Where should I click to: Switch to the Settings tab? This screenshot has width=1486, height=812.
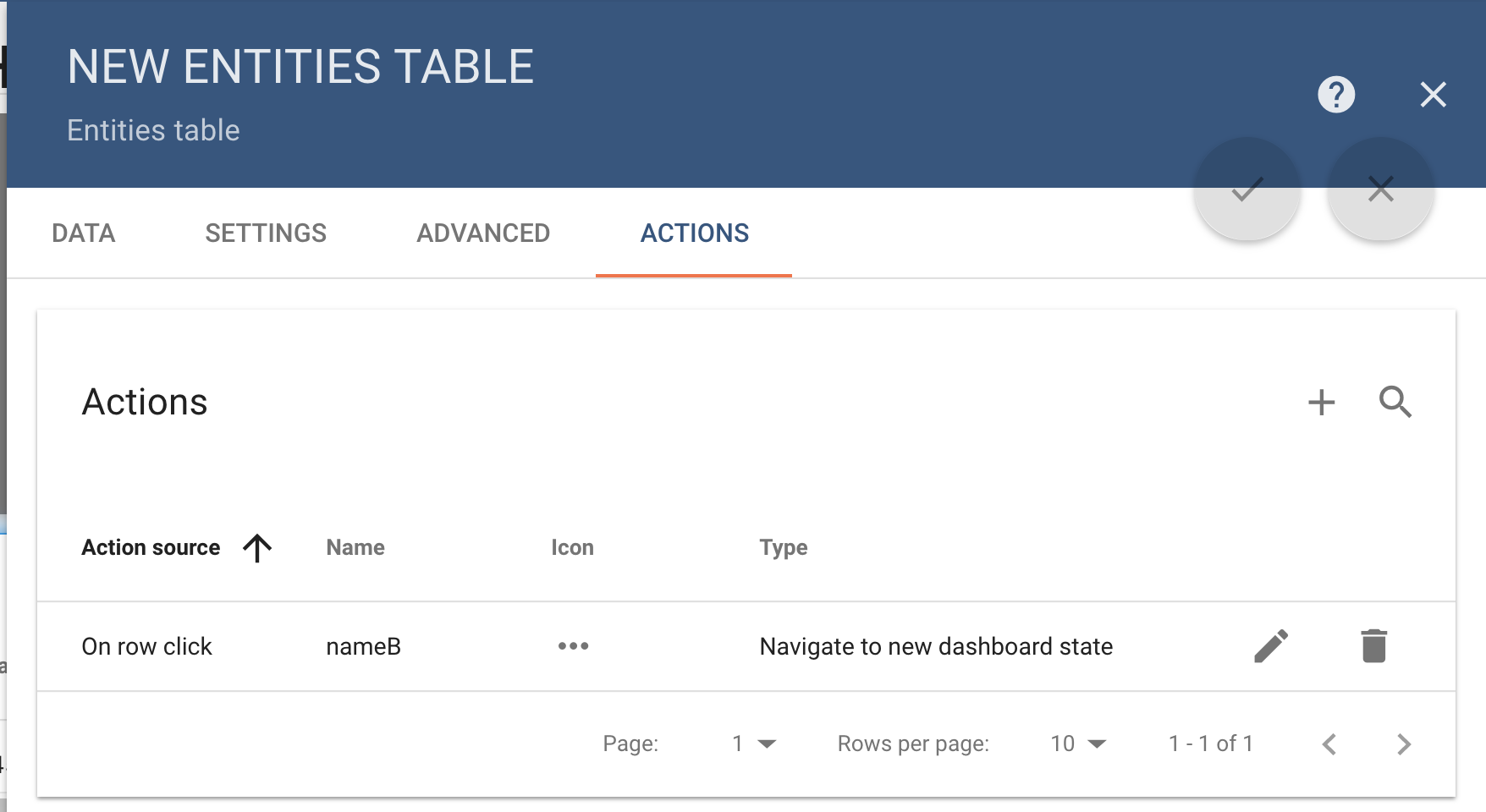coord(266,233)
